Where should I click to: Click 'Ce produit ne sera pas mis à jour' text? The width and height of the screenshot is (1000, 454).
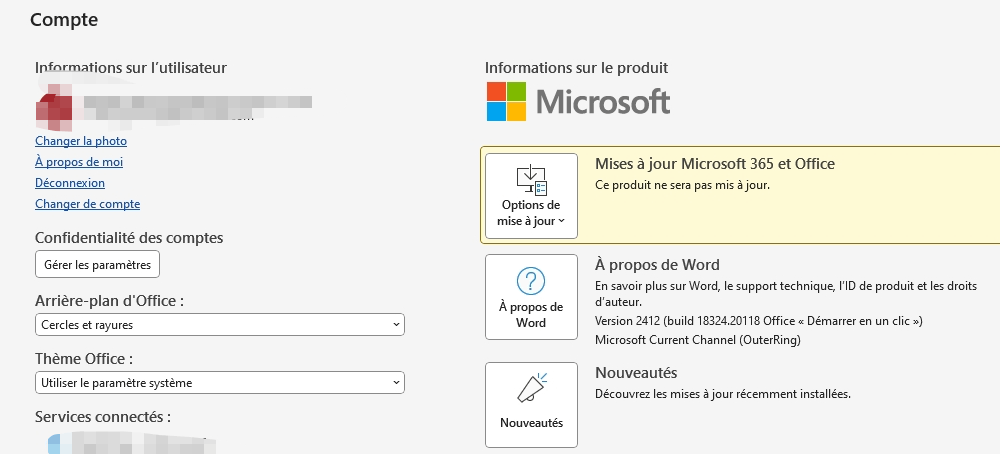682,186
